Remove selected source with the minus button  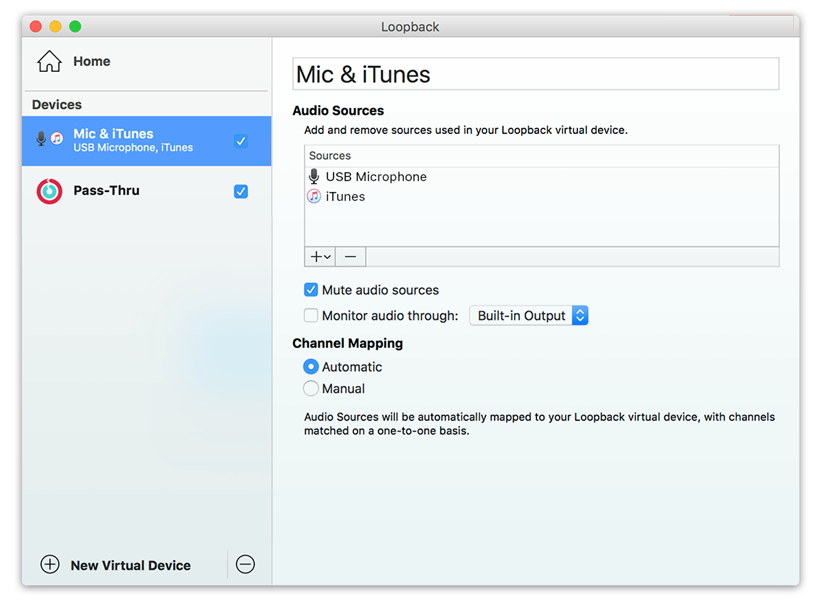click(350, 257)
